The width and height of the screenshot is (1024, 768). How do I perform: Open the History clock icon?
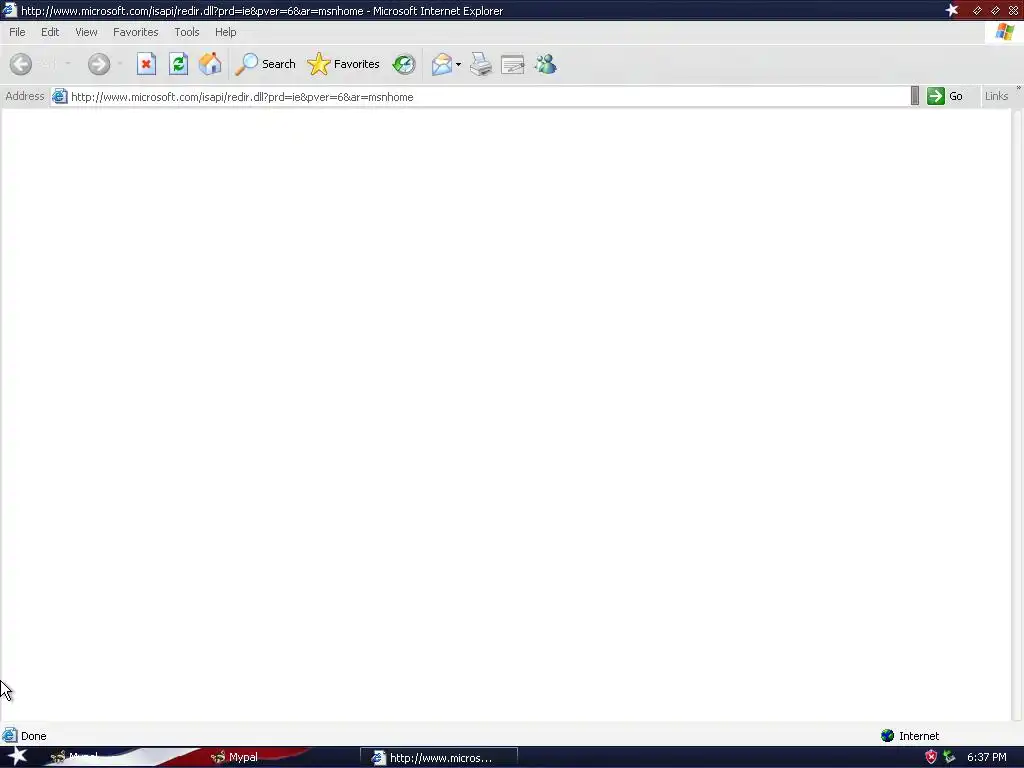[404, 64]
